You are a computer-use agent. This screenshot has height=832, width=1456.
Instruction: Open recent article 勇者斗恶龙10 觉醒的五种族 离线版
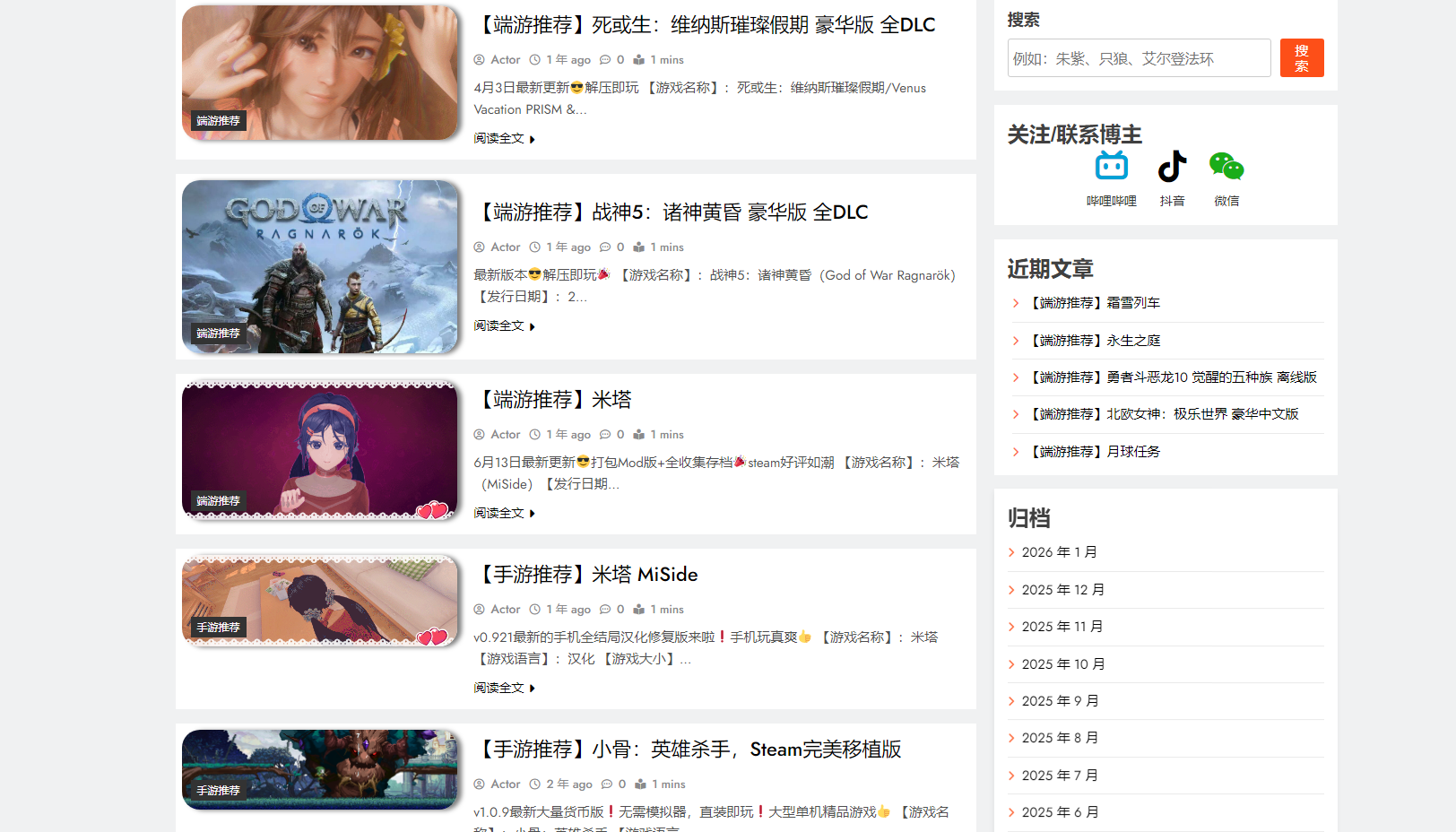point(1171,377)
